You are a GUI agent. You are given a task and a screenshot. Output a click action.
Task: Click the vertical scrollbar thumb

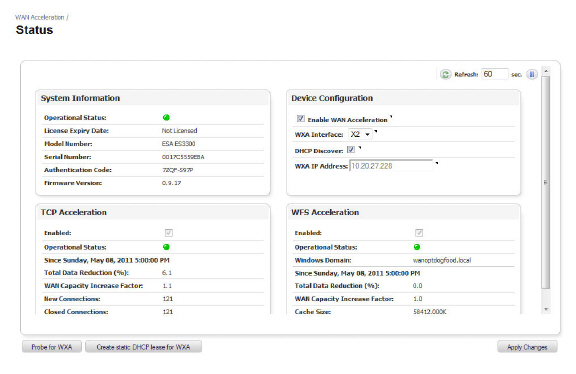(546, 183)
